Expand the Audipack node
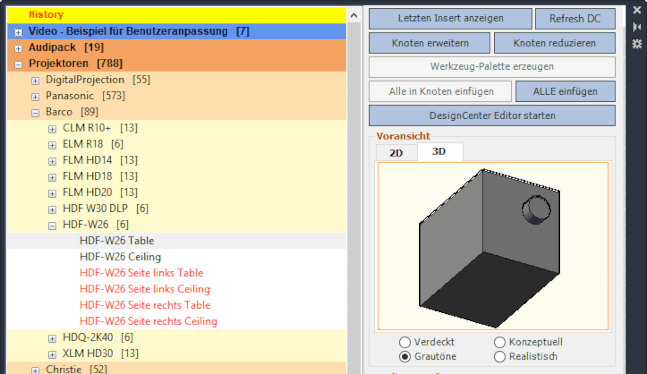The height and width of the screenshot is (374, 647). [18, 48]
